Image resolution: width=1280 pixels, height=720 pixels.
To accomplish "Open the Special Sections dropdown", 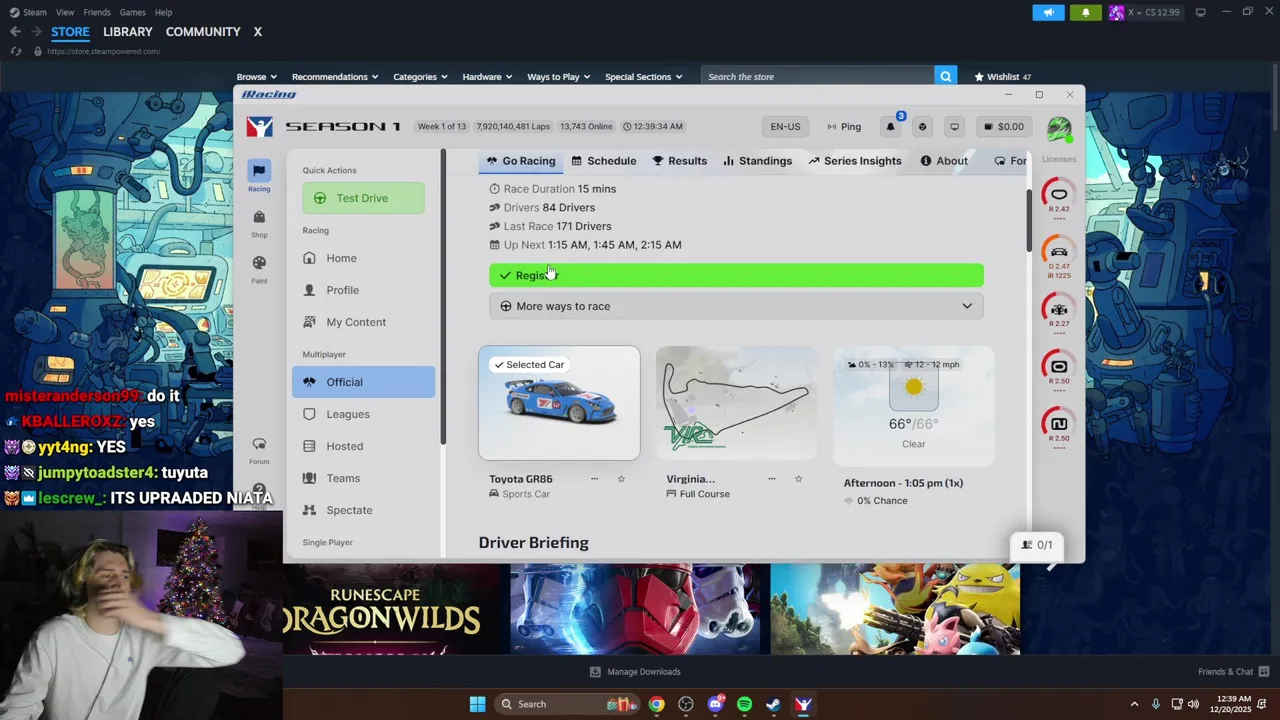I will point(643,77).
